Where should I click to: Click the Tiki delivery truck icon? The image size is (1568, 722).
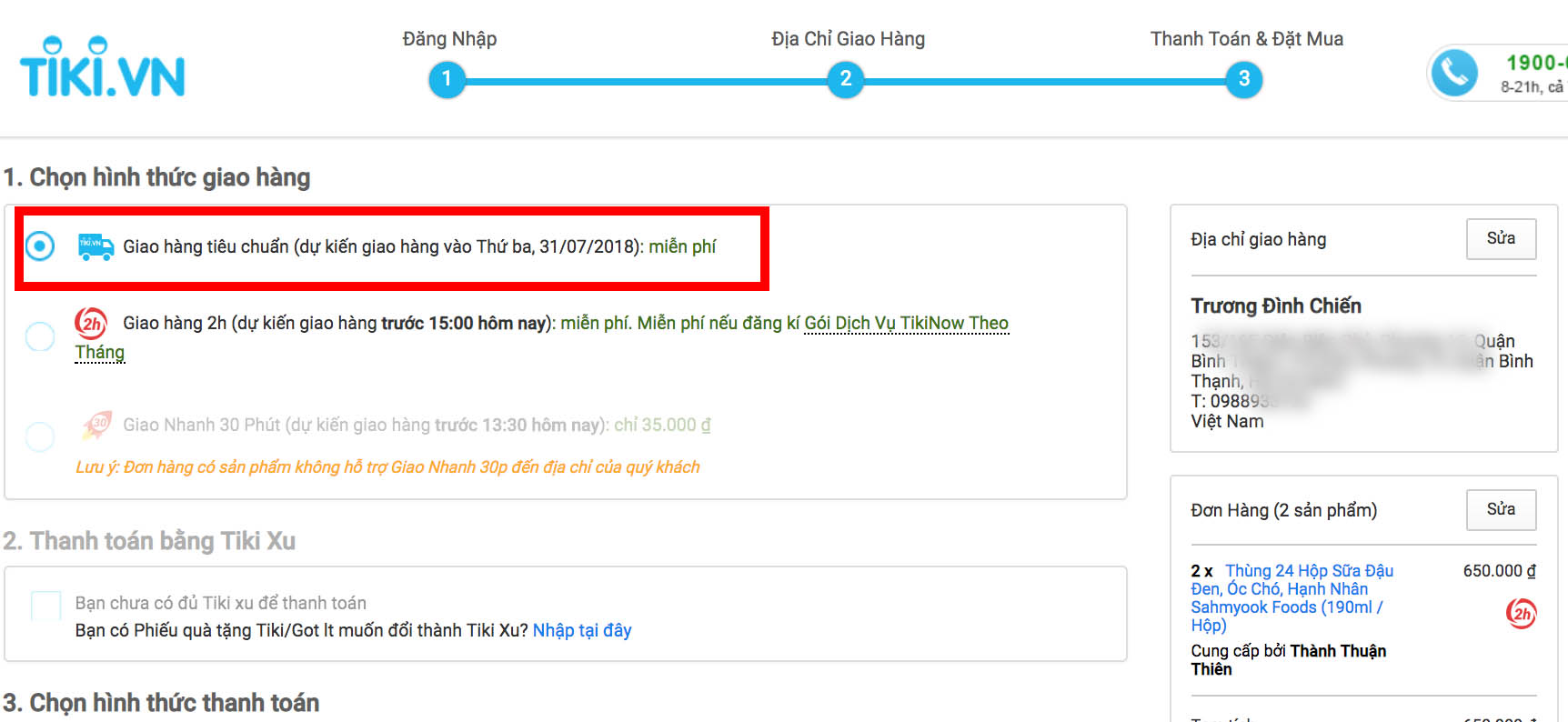pyautogui.click(x=95, y=246)
